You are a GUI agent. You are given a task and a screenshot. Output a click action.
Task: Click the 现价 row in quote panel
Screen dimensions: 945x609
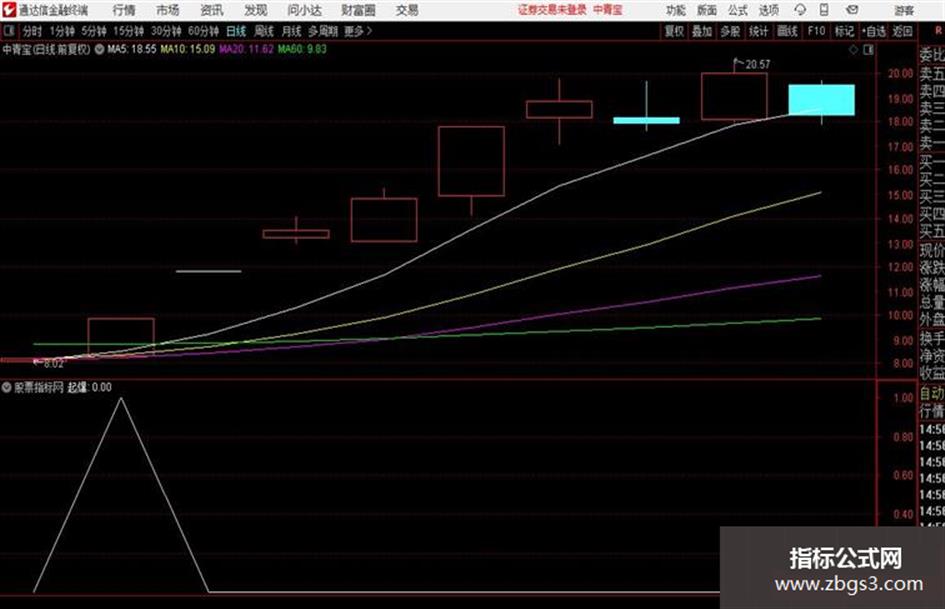(931, 250)
